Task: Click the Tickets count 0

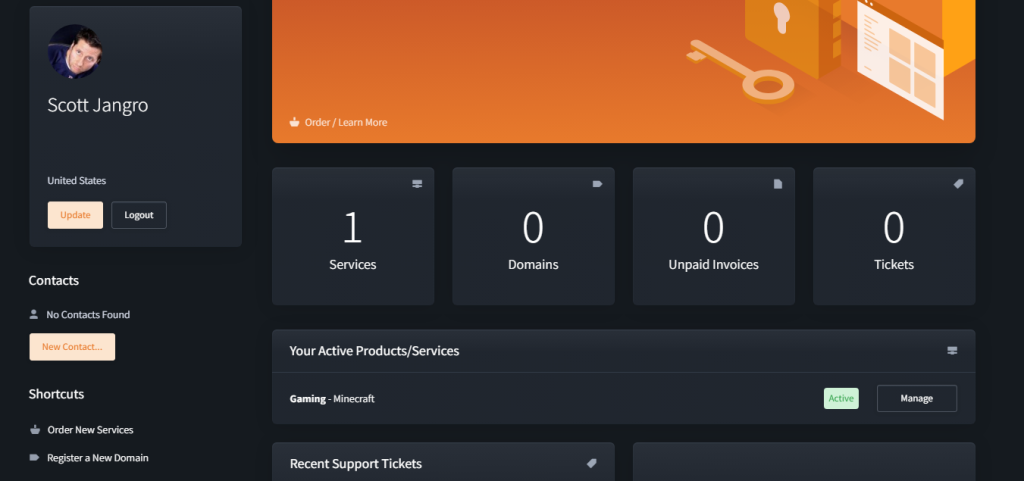Action: 893,228
